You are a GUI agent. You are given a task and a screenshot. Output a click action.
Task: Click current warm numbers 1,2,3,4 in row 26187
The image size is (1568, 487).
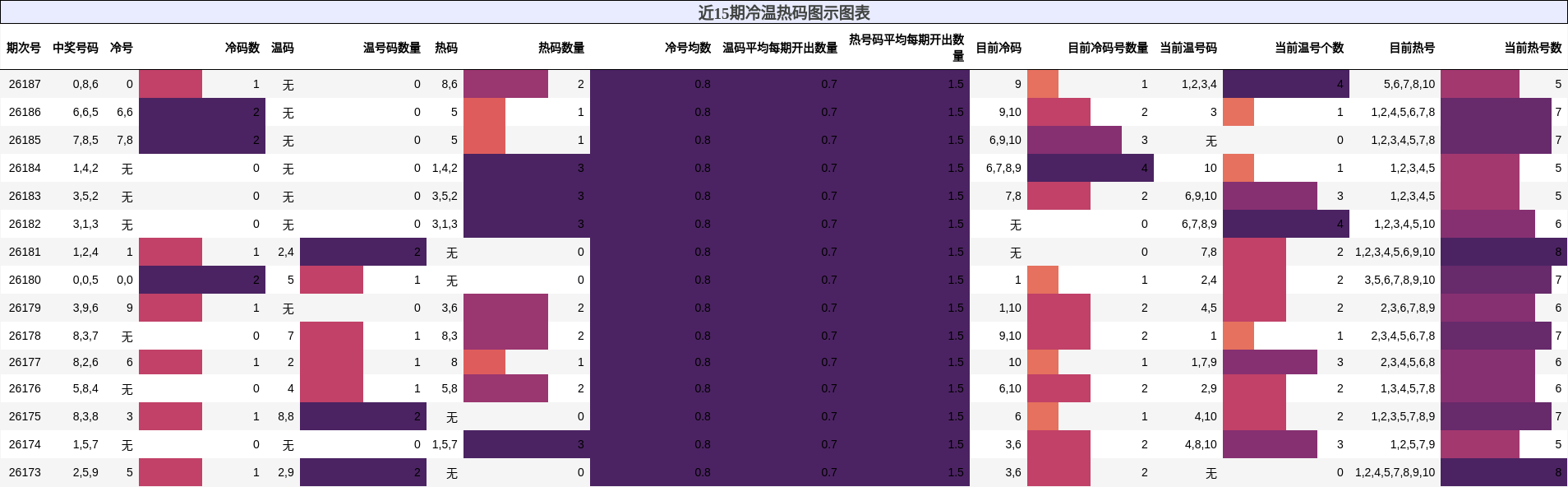[1199, 84]
